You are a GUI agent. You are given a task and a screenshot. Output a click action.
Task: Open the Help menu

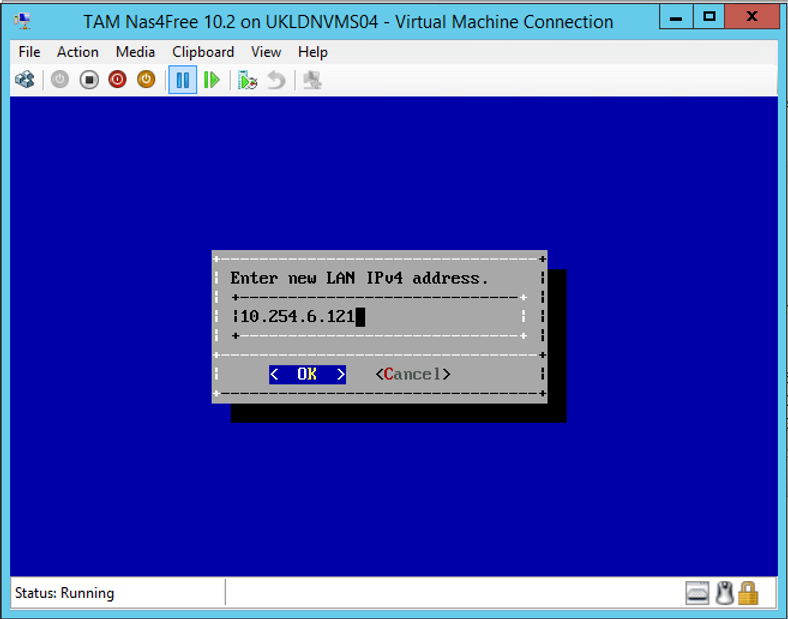tap(313, 52)
